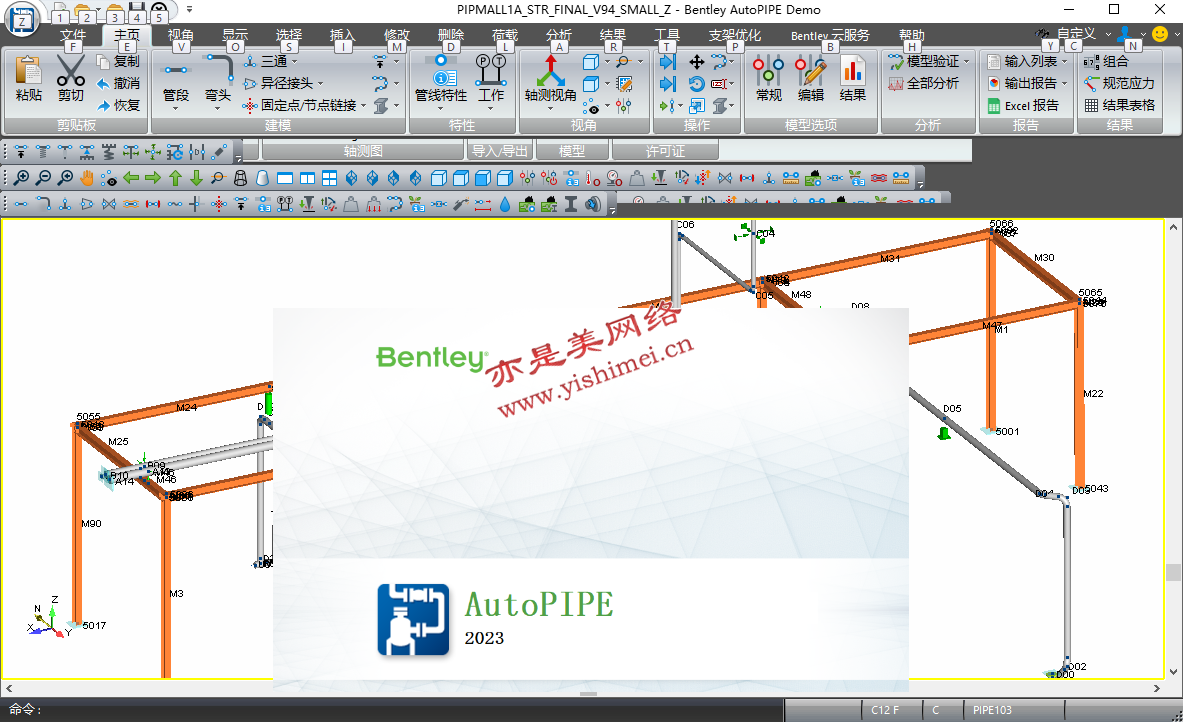Click the PIPE103 status bar entry

pos(992,710)
